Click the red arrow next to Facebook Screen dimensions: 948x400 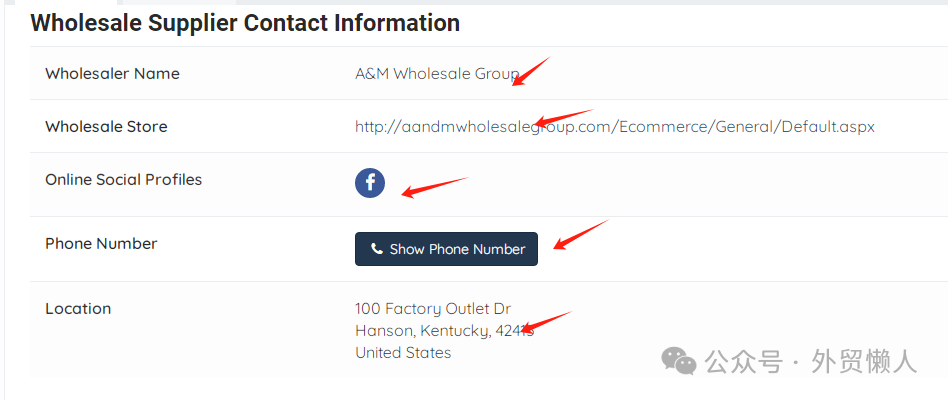click(x=433, y=187)
